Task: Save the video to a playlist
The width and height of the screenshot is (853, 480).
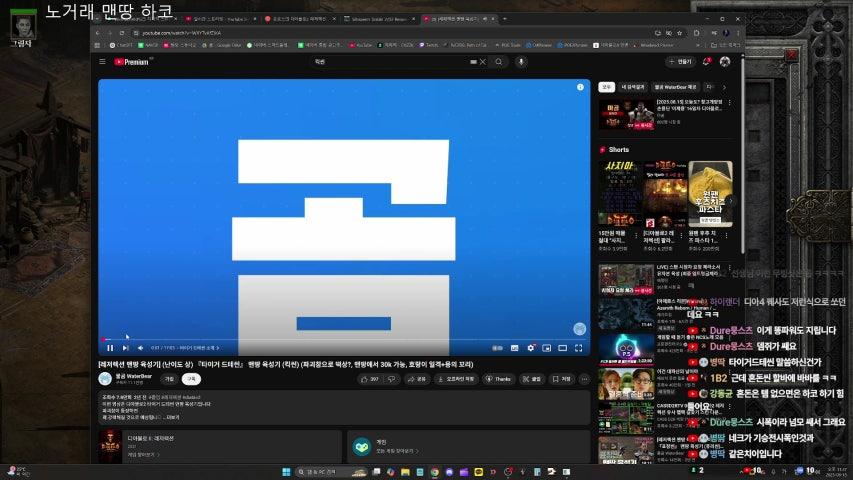Action: pyautogui.click(x=561, y=379)
